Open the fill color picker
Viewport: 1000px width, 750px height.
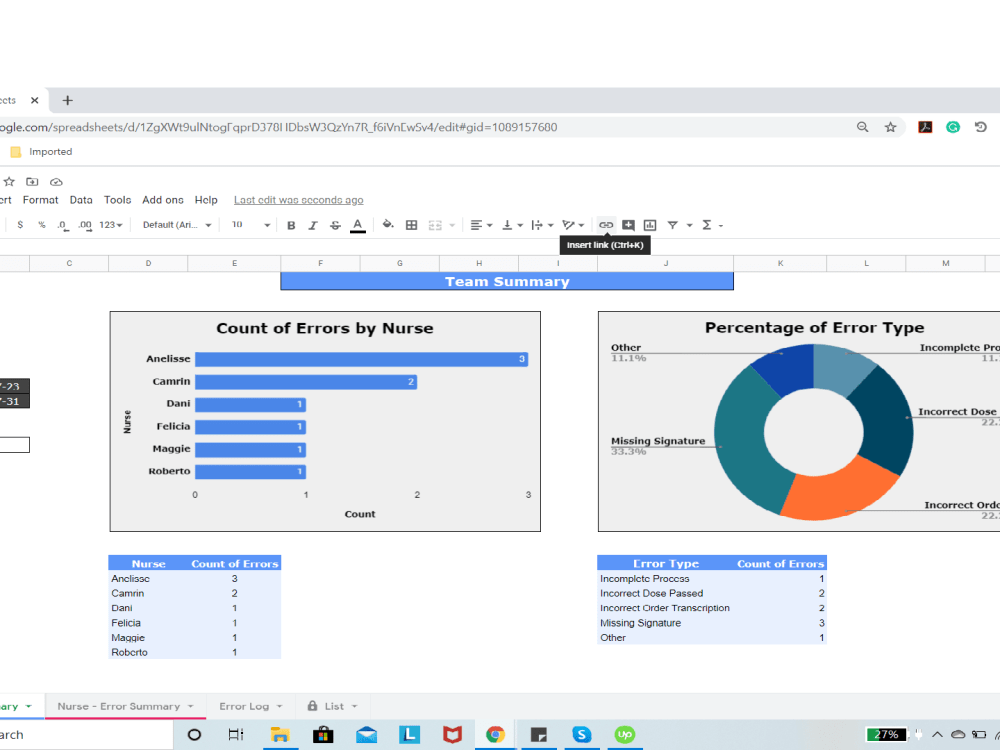388,224
